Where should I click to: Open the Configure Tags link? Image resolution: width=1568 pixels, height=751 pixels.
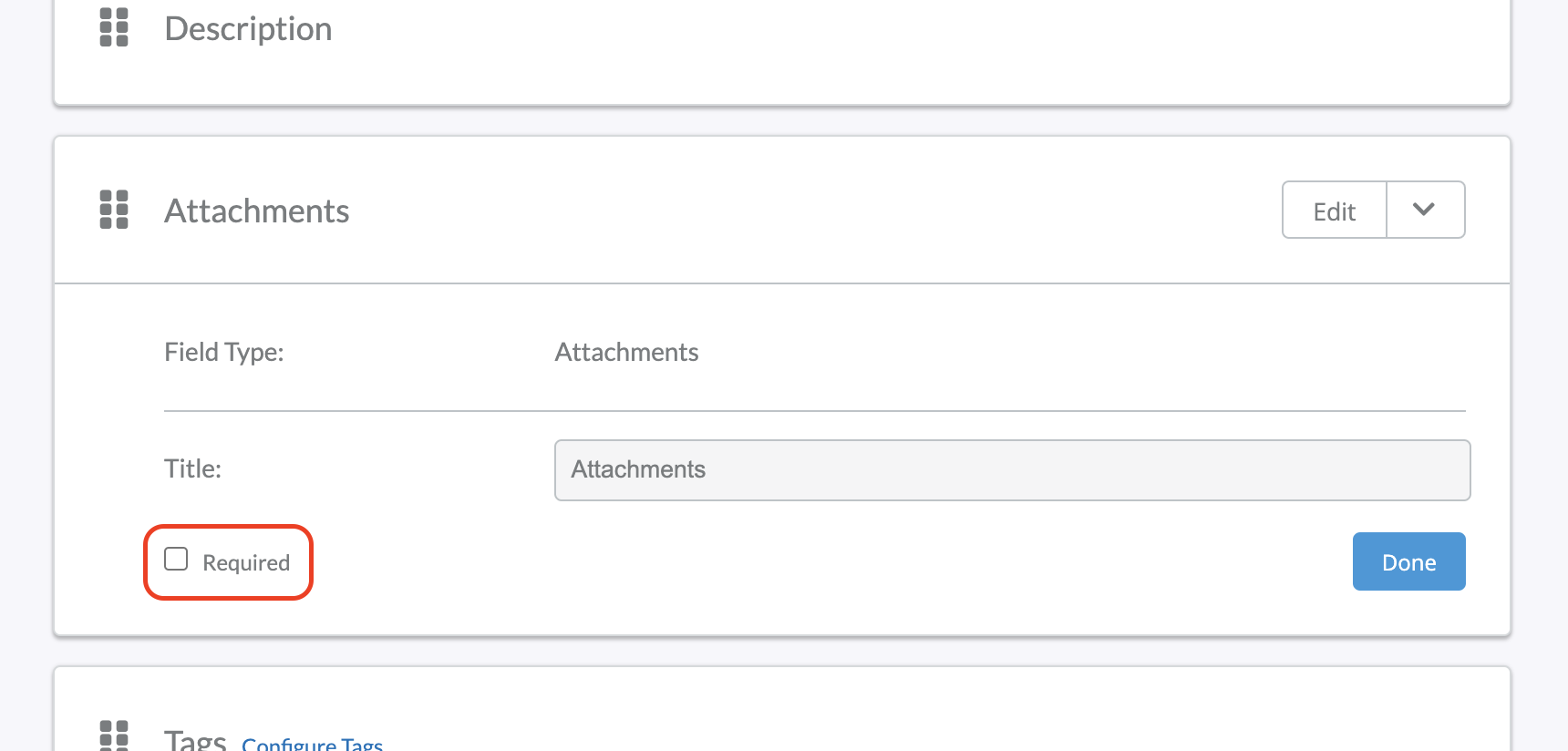[312, 744]
